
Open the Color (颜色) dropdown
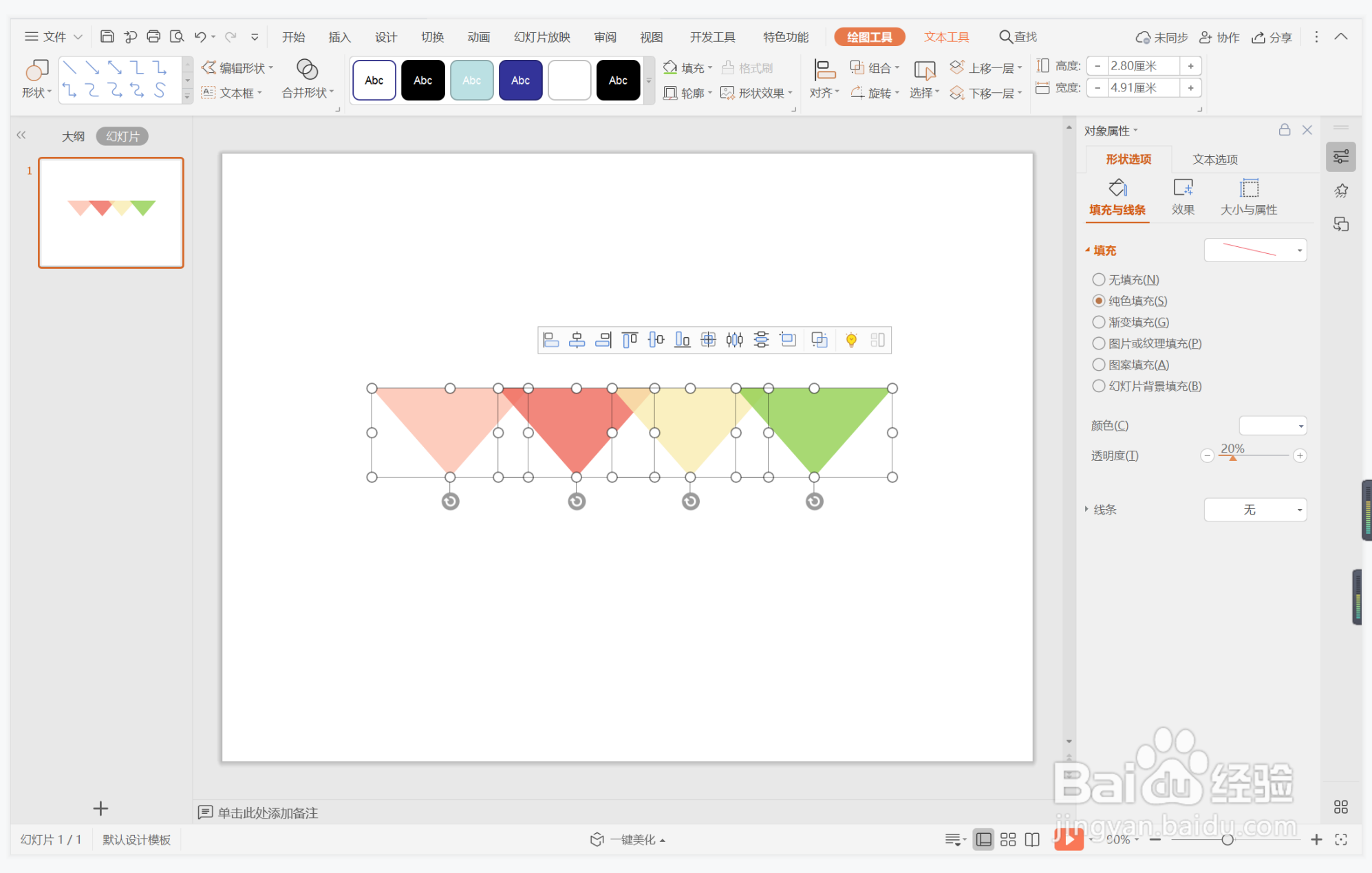1272,426
